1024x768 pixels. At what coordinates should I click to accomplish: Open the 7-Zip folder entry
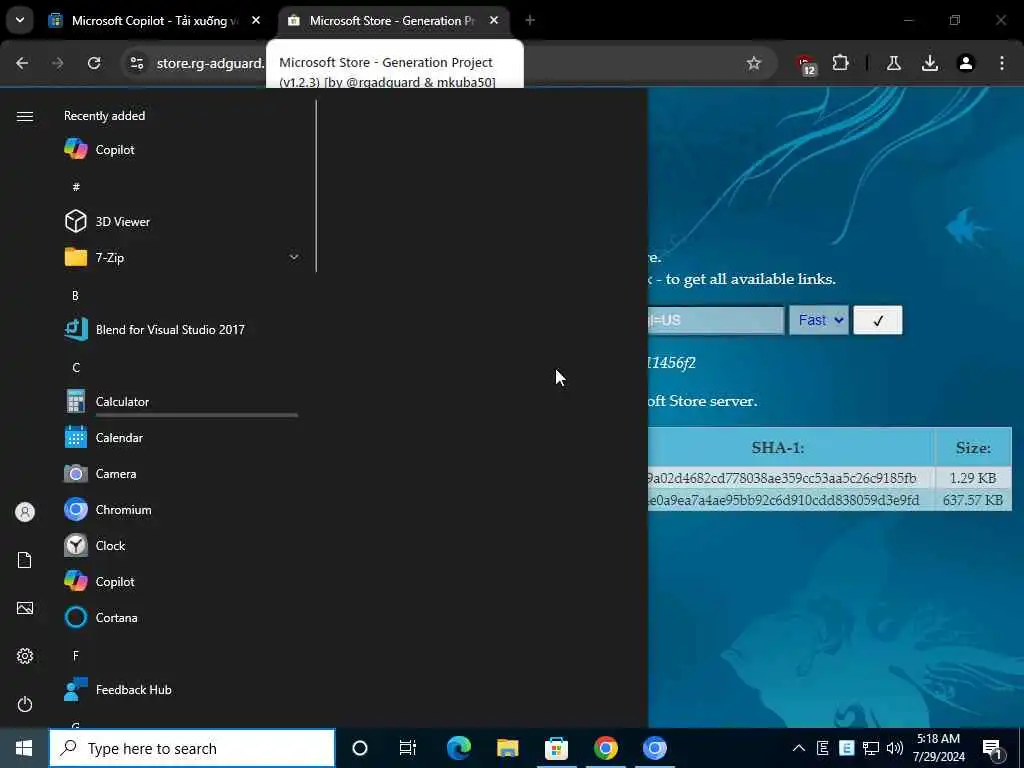[x=181, y=257]
